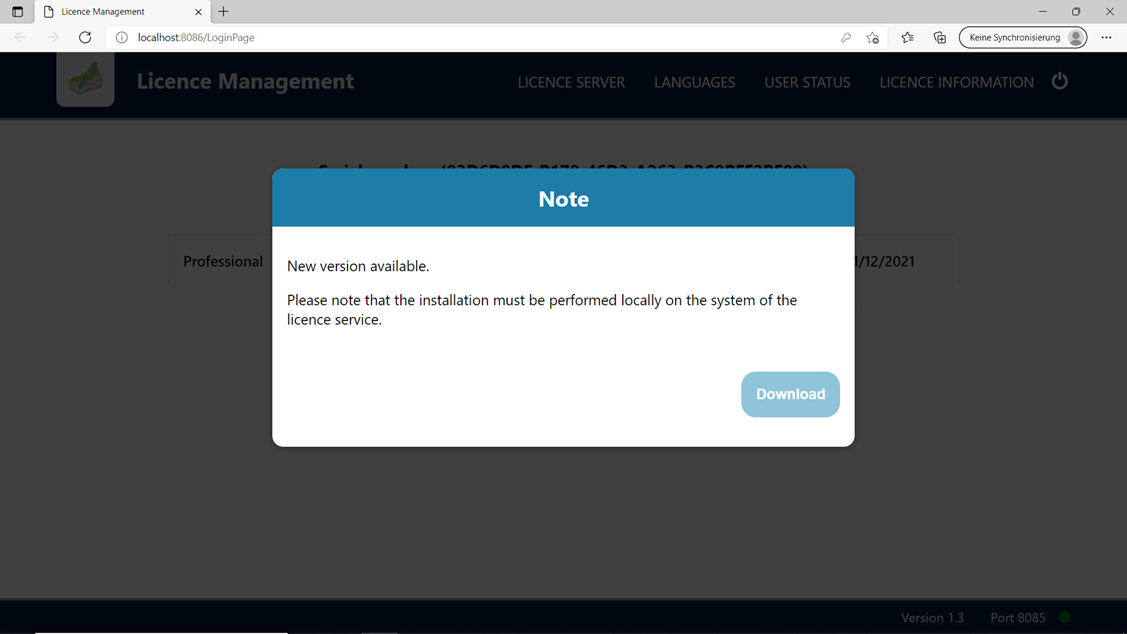Click the green port status indicator
1127x634 pixels.
(1065, 617)
